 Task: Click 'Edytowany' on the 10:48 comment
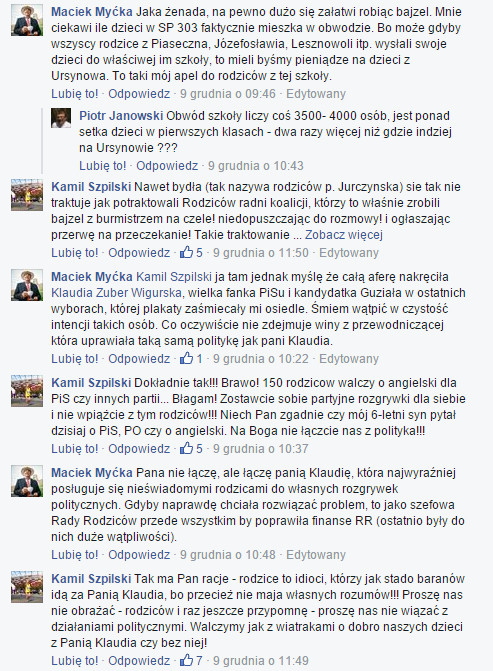(316, 555)
